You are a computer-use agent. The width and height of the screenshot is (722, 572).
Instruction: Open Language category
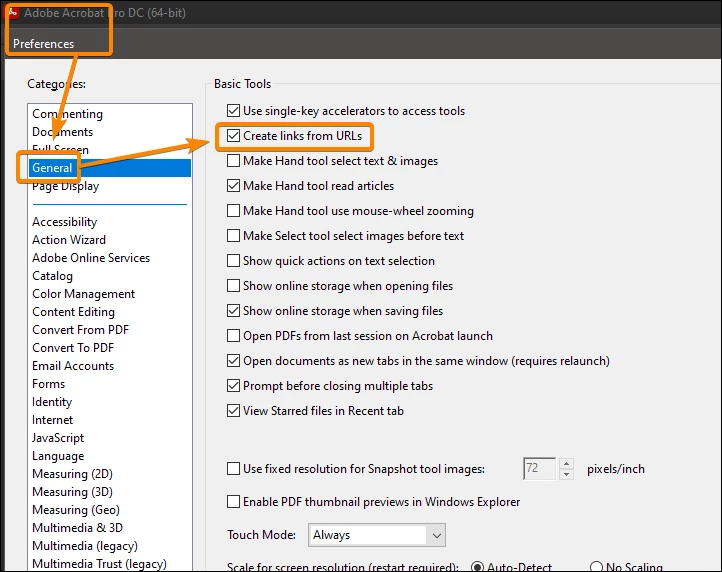pos(58,456)
